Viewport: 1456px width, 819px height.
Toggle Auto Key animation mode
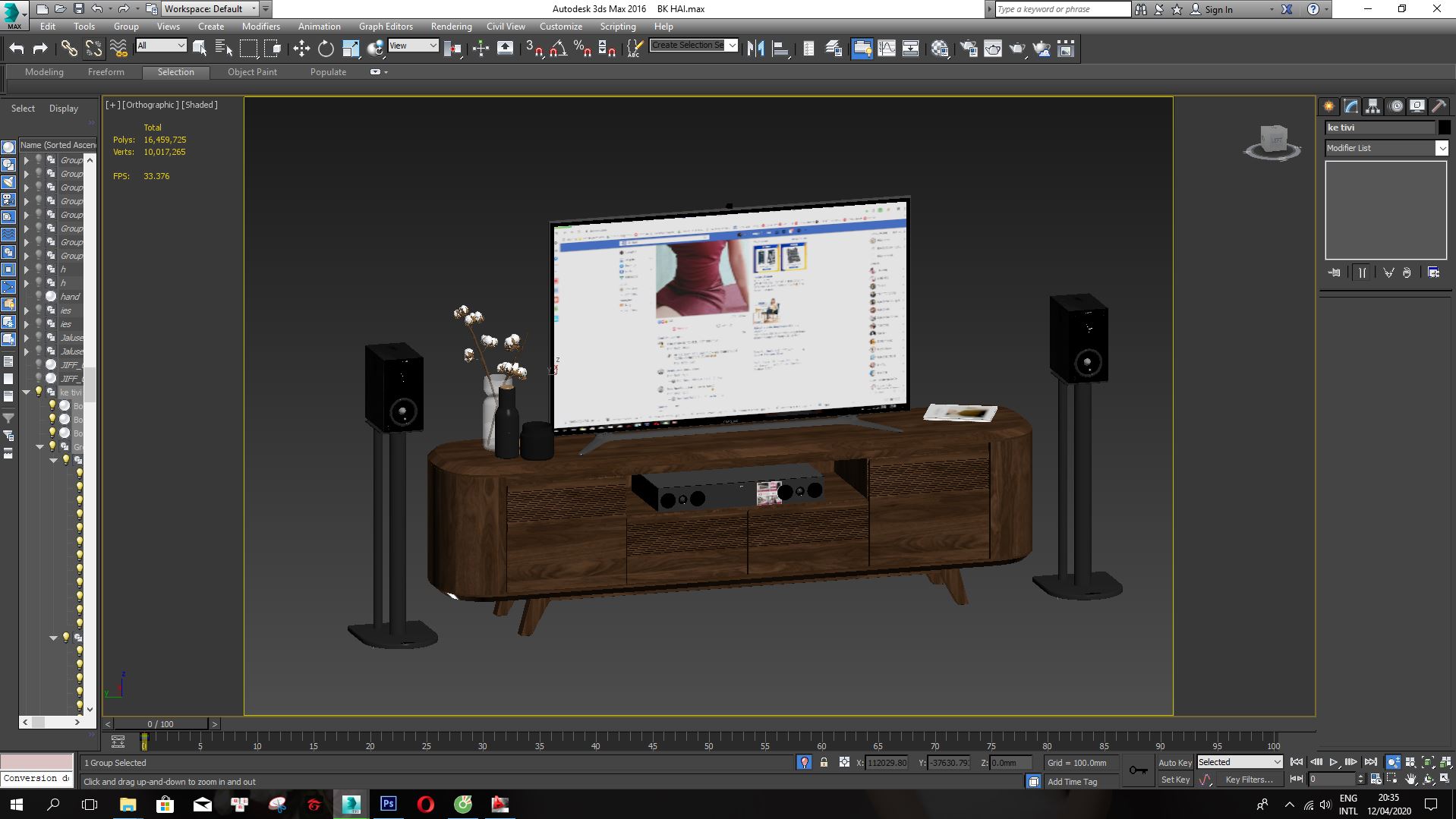[x=1174, y=762]
